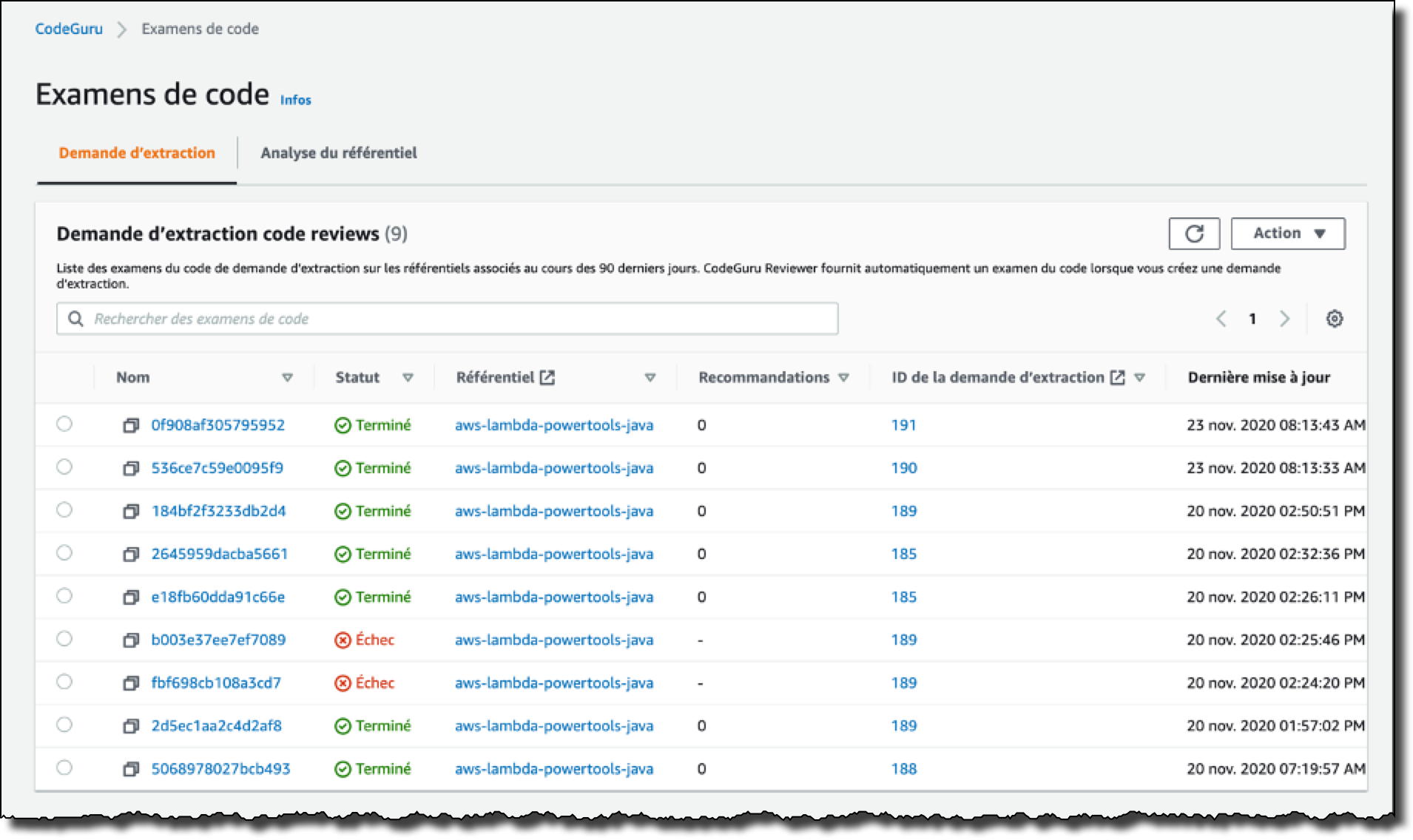The height and width of the screenshot is (840, 1413).
Task: Open code review b003e37ee7ef7089
Action: (x=218, y=640)
